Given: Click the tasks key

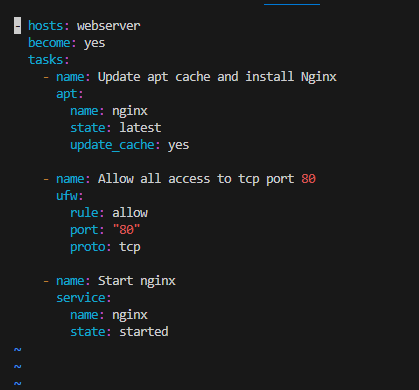Looking at the screenshot, I should [45, 60].
